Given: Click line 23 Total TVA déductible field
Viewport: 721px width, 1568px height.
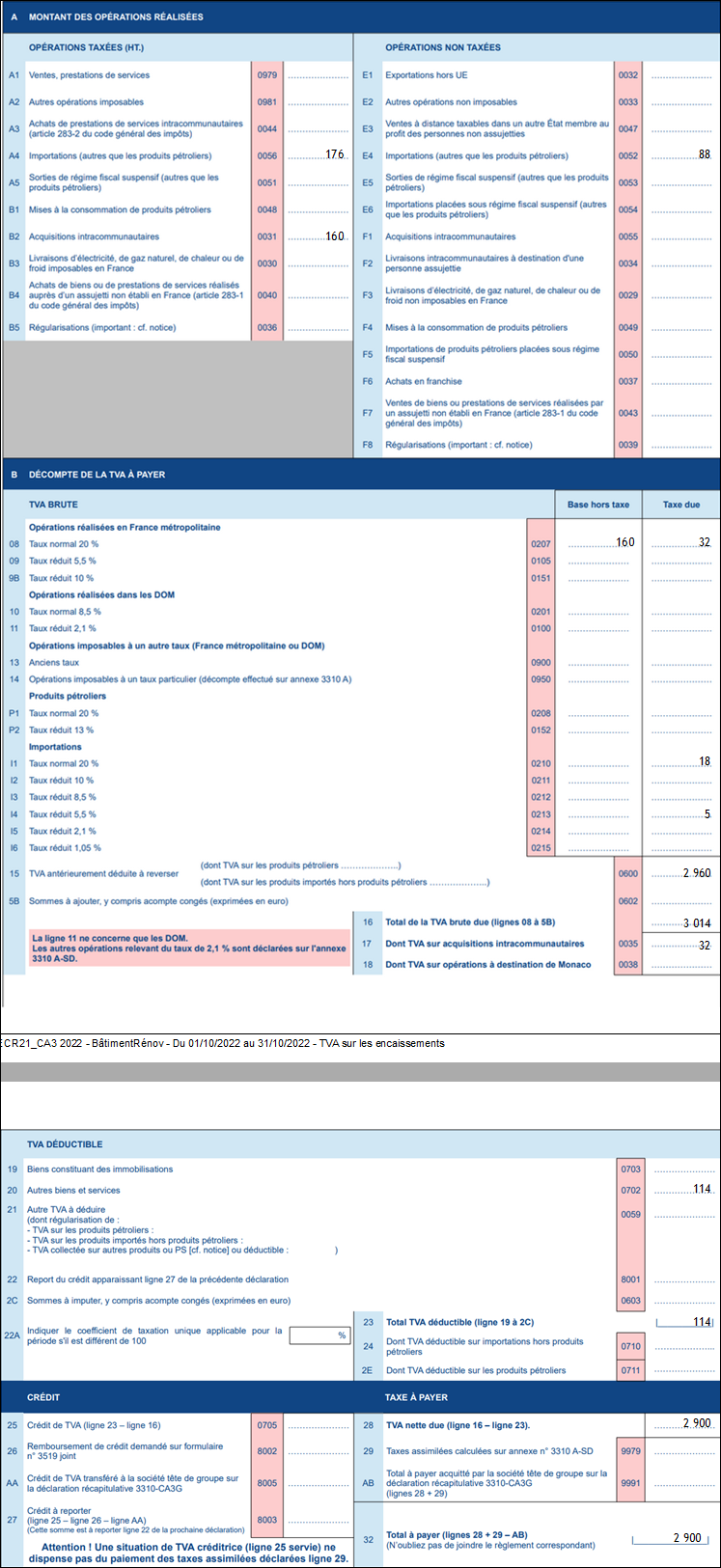Looking at the screenshot, I should point(683,1322).
